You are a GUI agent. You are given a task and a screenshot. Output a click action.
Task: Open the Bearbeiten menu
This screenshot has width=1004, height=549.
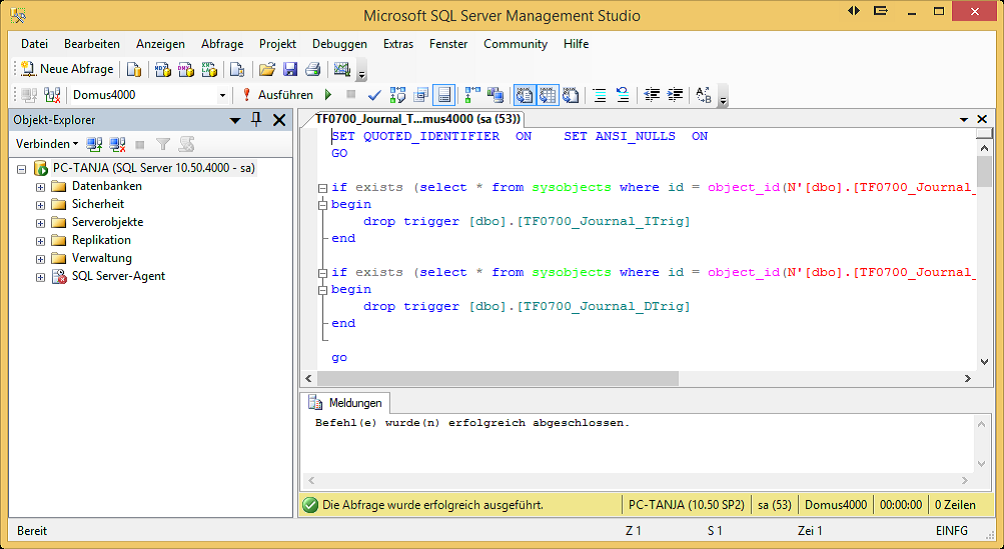coord(92,44)
